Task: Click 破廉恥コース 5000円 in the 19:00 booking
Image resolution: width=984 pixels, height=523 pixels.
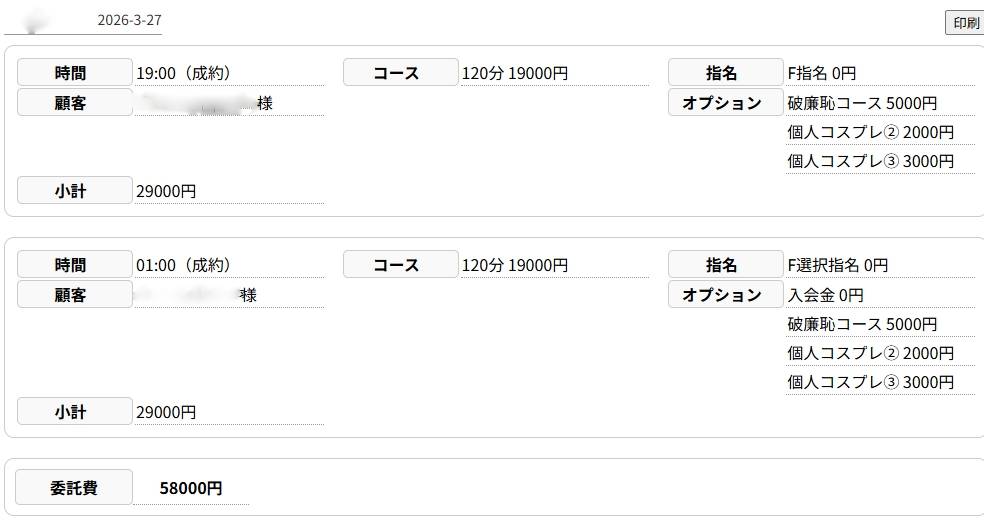Action: tap(862, 103)
